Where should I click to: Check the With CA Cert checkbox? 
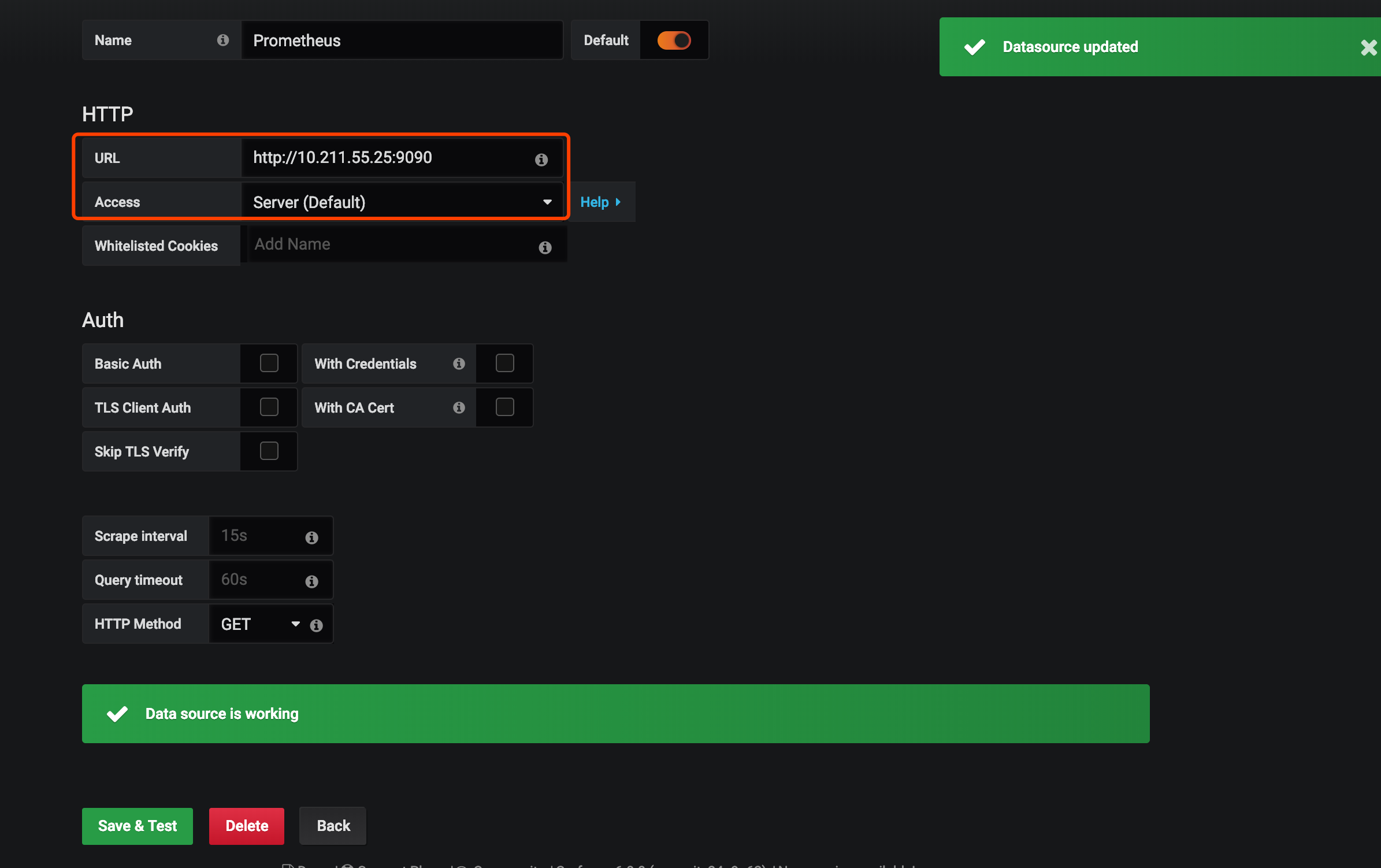(x=504, y=407)
